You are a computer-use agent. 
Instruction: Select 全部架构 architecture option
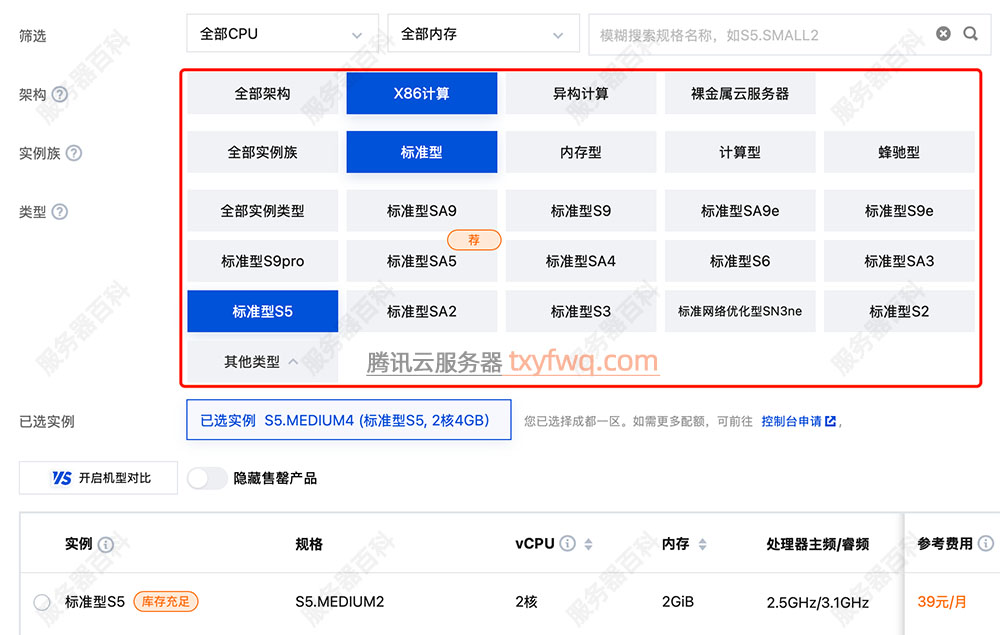(x=262, y=94)
